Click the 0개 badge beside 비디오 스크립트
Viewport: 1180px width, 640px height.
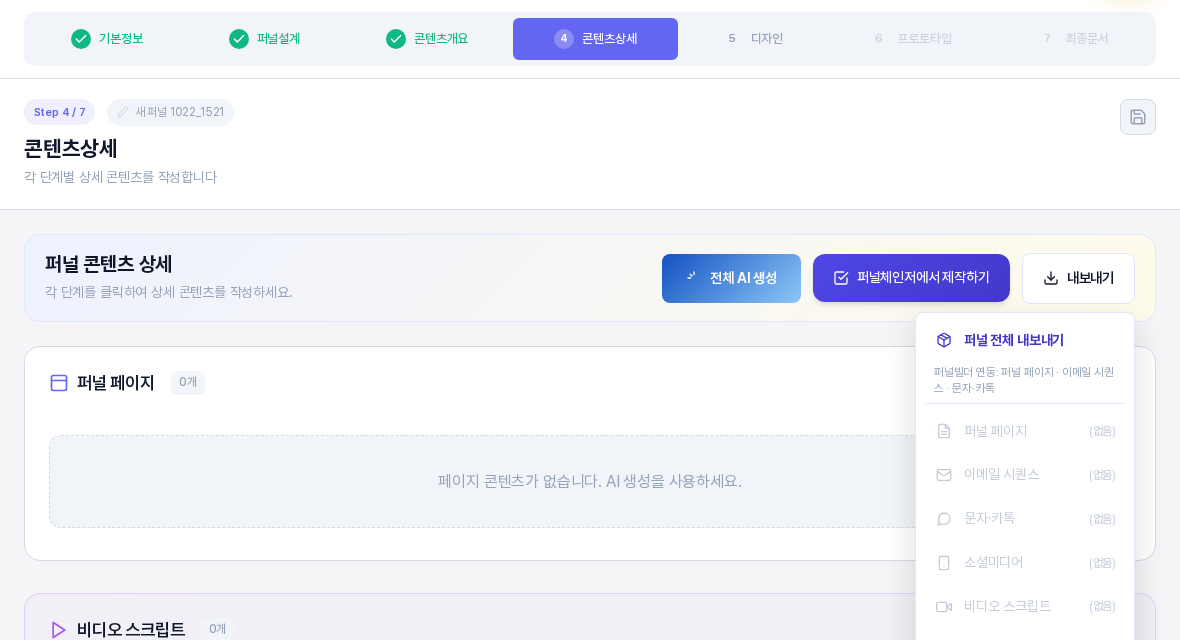pos(217,629)
